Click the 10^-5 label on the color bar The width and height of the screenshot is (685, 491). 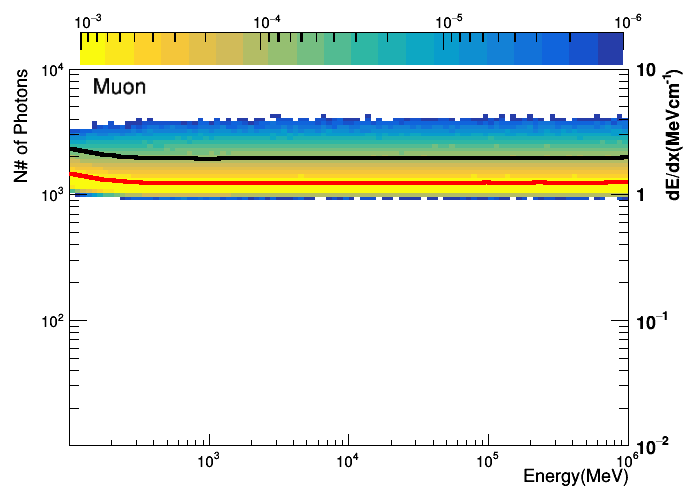coord(449,22)
